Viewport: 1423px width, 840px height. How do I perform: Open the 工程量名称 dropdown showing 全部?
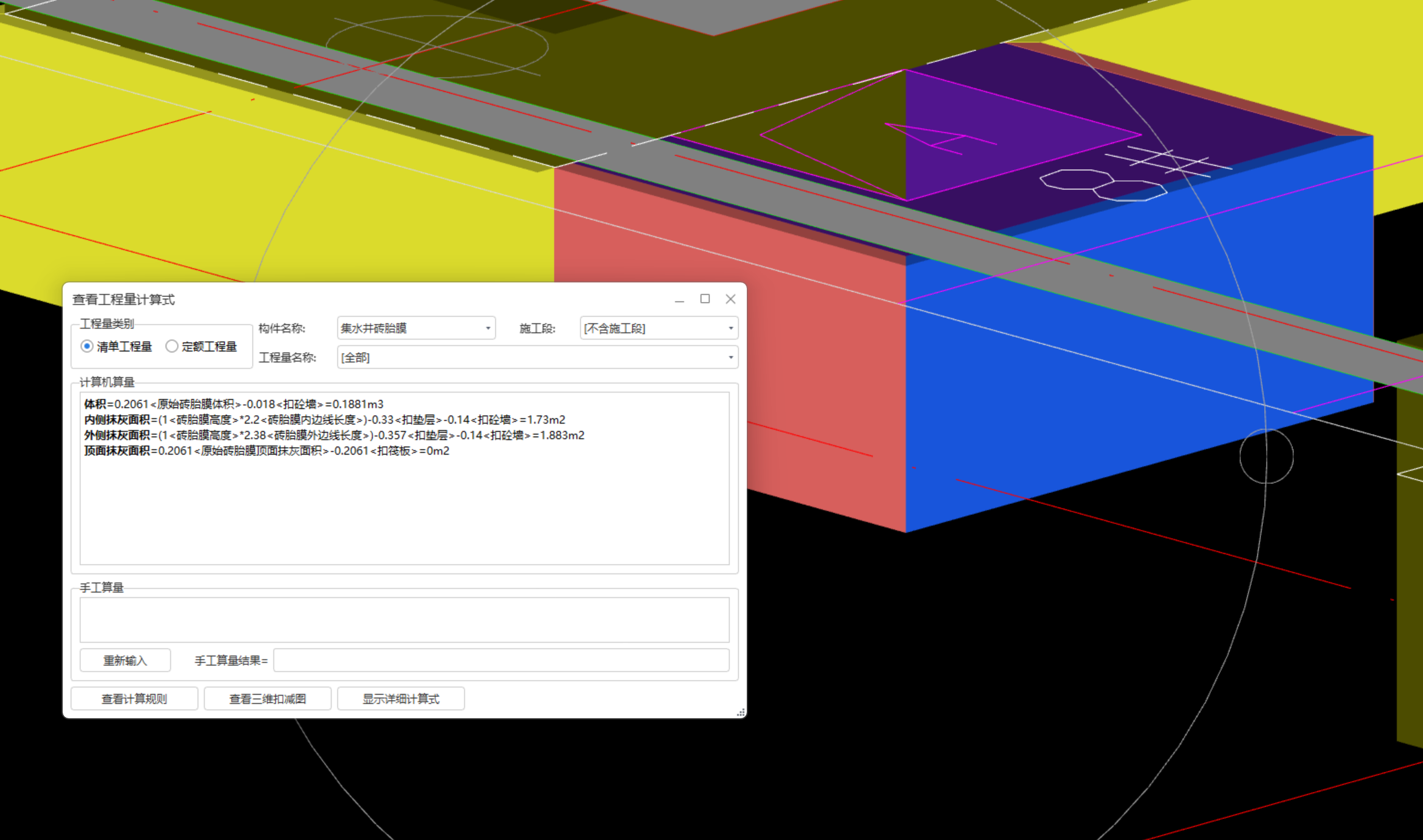pos(537,357)
